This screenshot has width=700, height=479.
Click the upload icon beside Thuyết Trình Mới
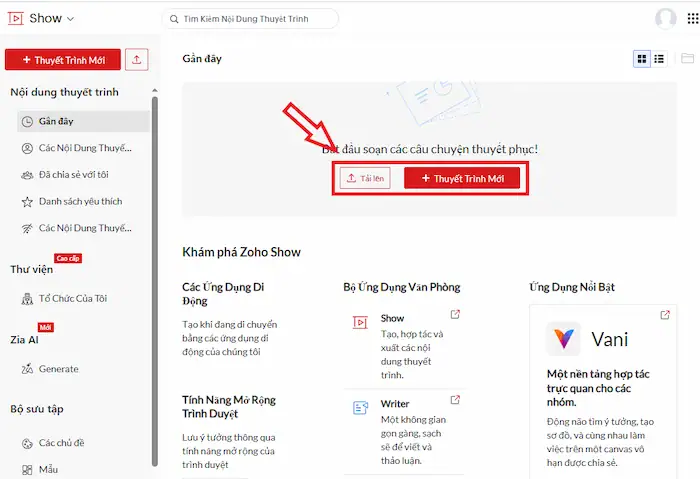tap(137, 60)
